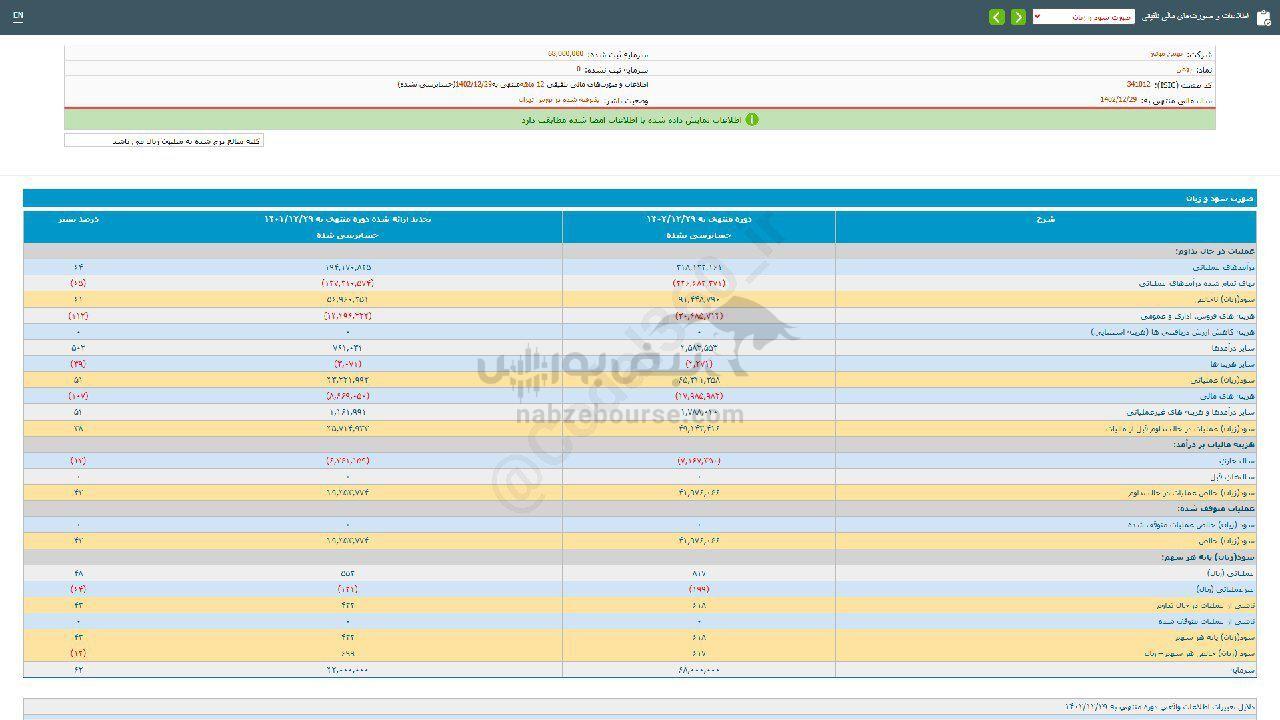Select the سرمایه row label at table bottom
Screen dimensions: 1280x720
click(1243, 669)
